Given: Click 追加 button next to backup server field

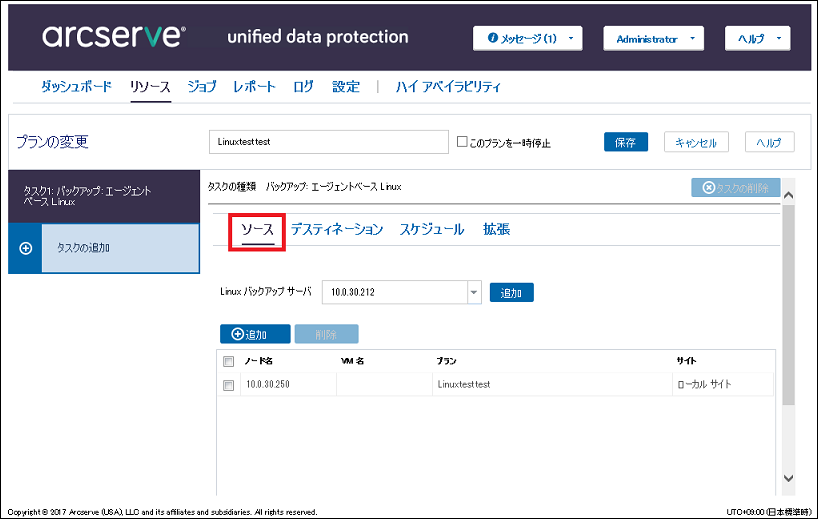Looking at the screenshot, I should tap(511, 293).
